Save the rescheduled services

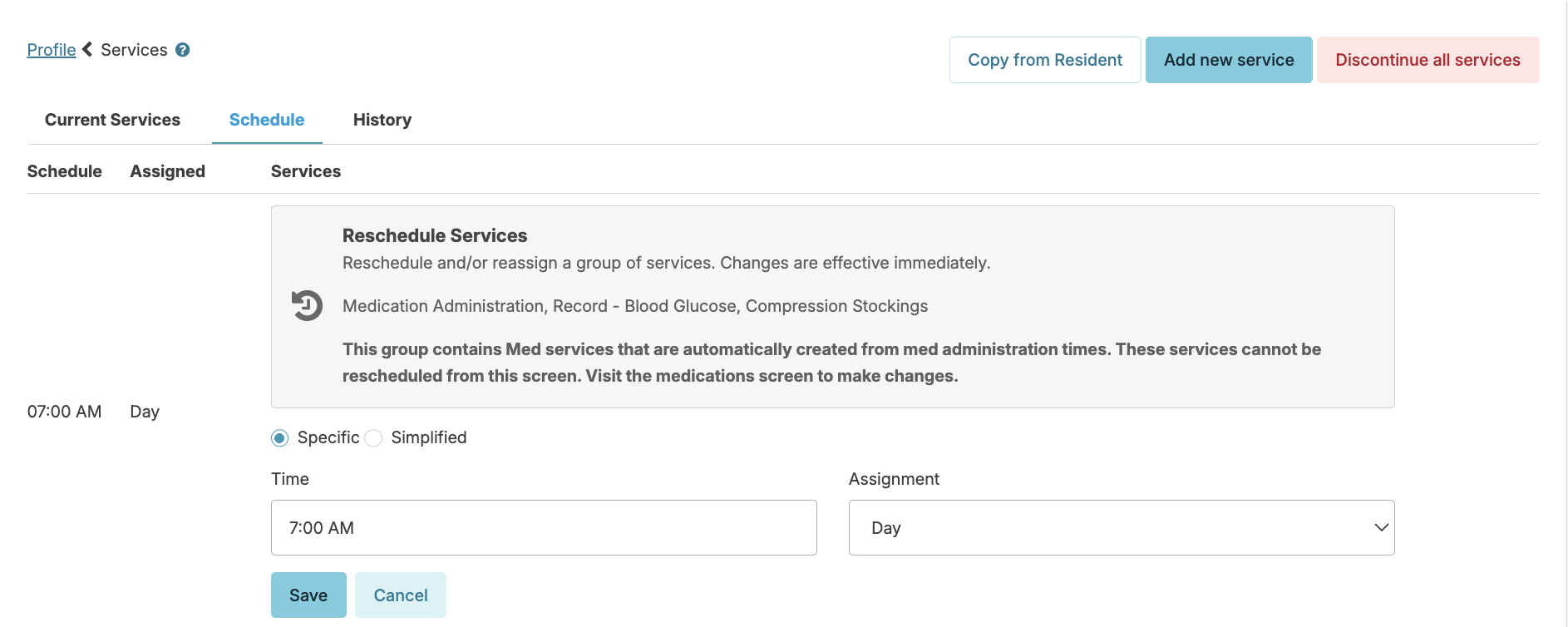point(308,595)
